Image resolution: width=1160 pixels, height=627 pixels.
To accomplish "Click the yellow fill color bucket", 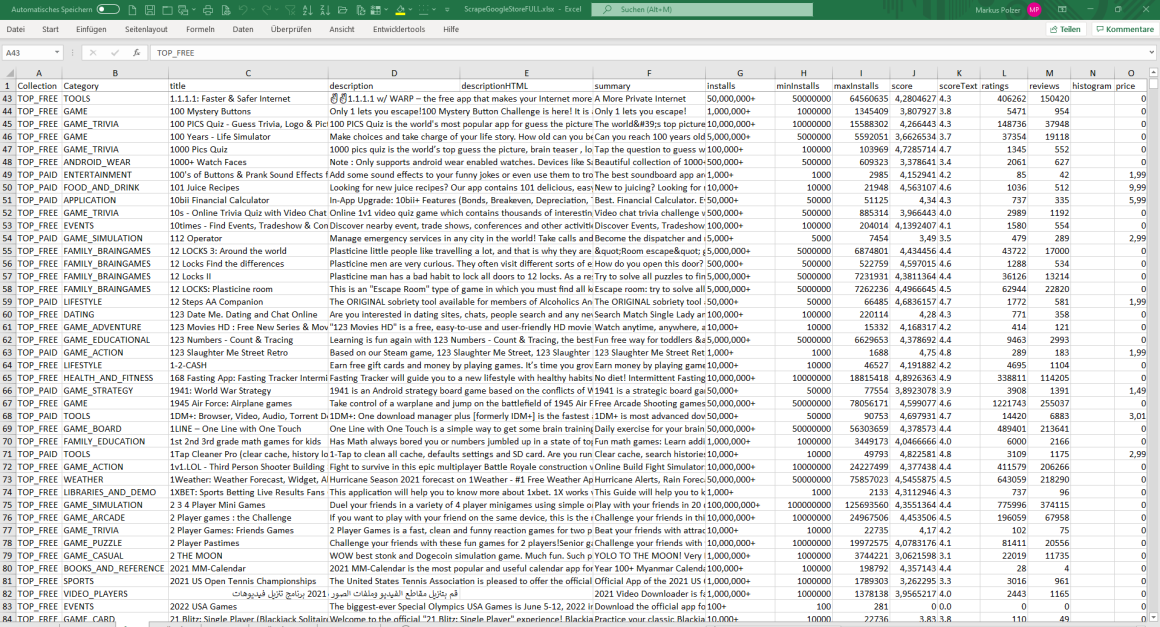I will tap(400, 10).
